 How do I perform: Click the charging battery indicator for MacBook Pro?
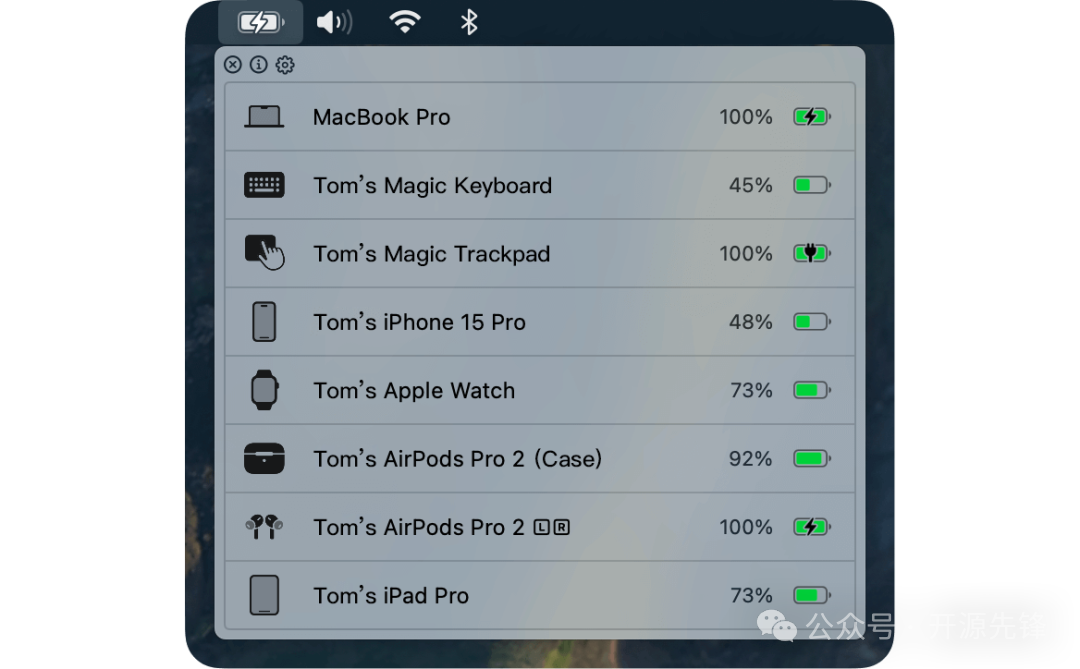[811, 116]
